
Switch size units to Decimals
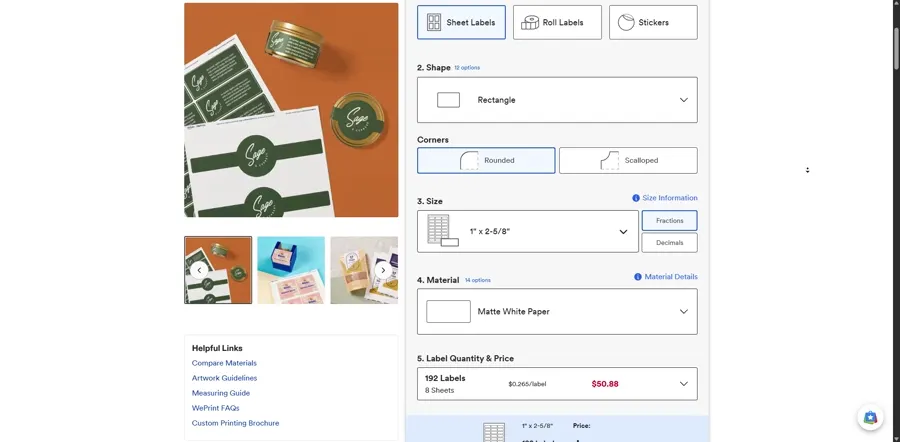[x=669, y=243]
